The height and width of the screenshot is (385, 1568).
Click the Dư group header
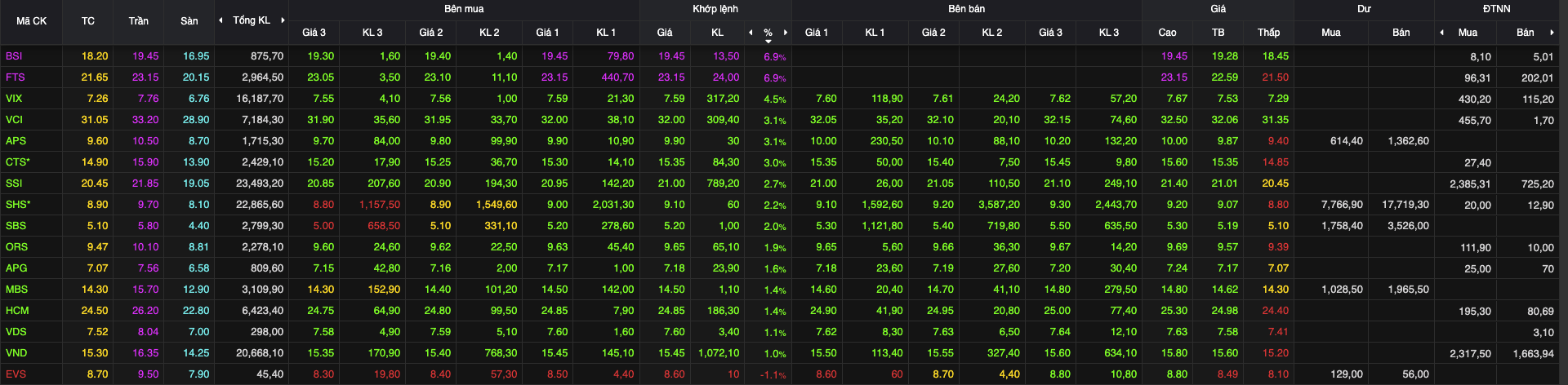1364,9
